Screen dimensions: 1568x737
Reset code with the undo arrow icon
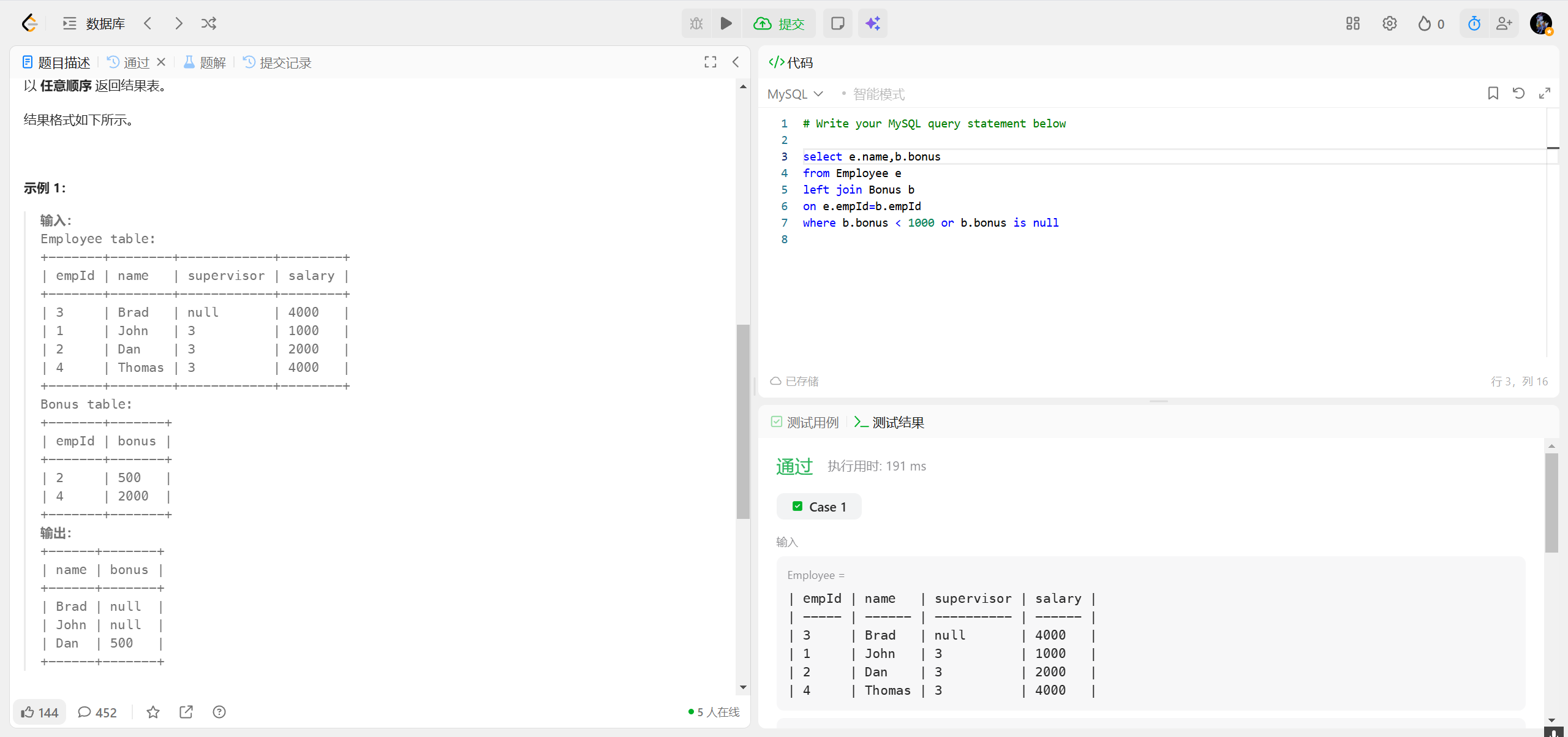tap(1518, 93)
